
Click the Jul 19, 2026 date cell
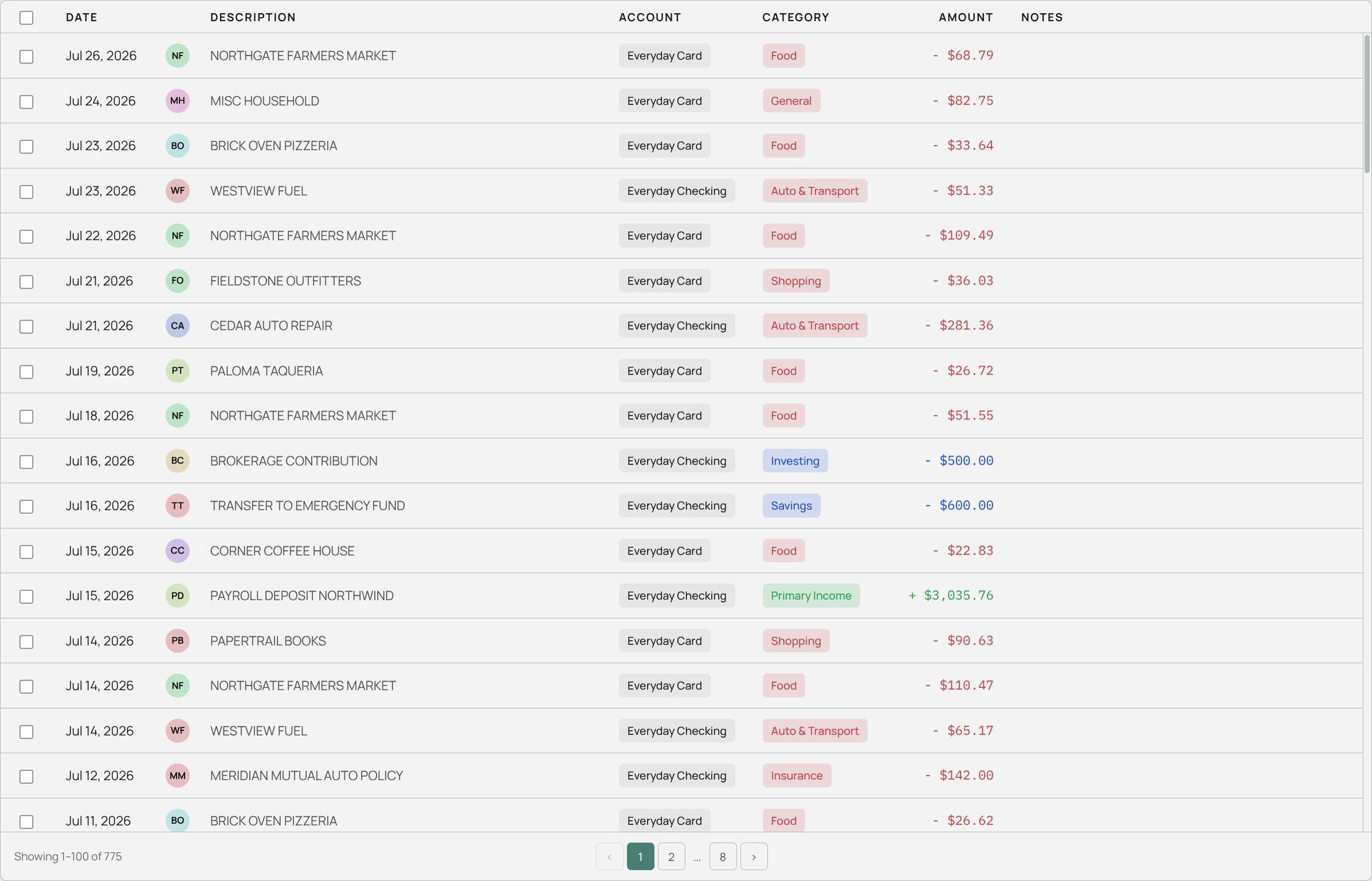[x=100, y=371]
